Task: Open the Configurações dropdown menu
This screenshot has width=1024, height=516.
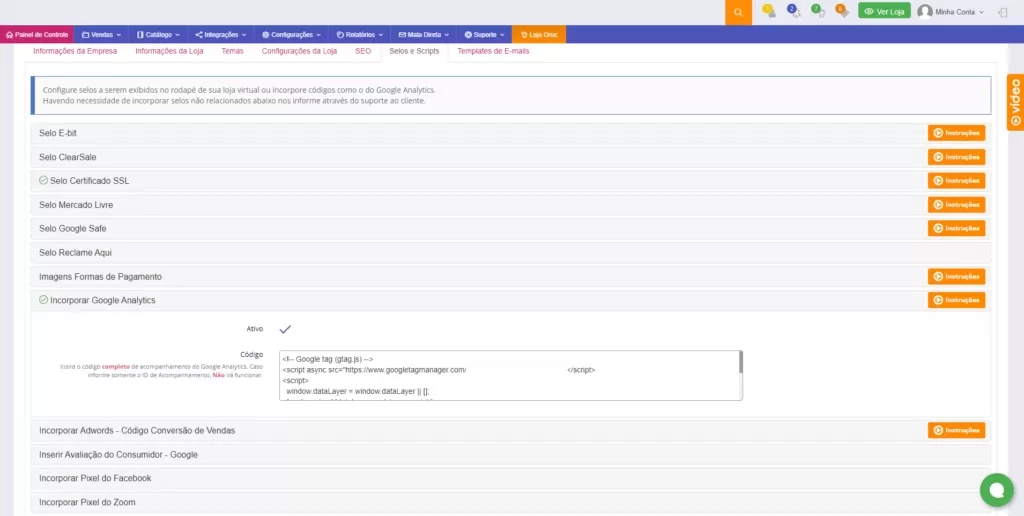Action: tap(291, 35)
